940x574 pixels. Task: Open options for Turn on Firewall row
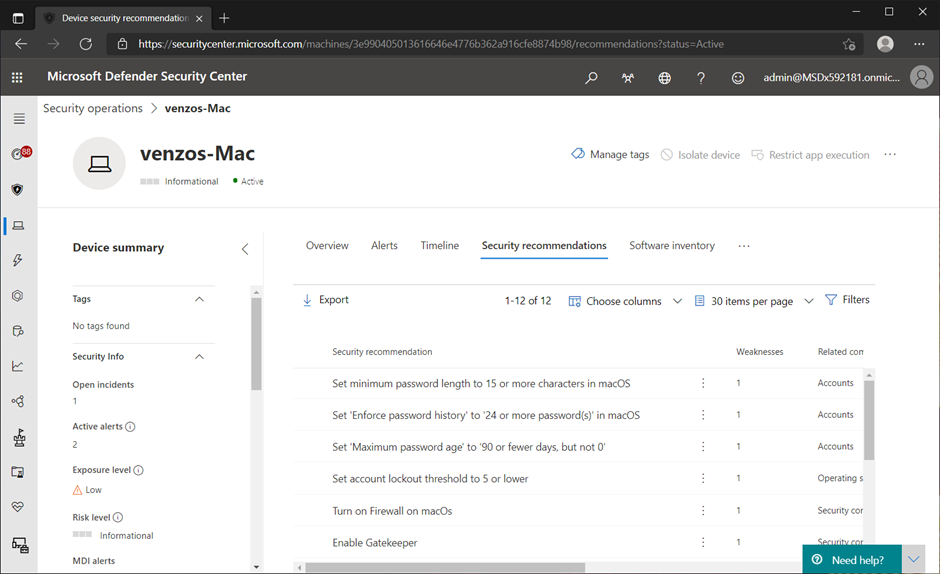point(703,510)
